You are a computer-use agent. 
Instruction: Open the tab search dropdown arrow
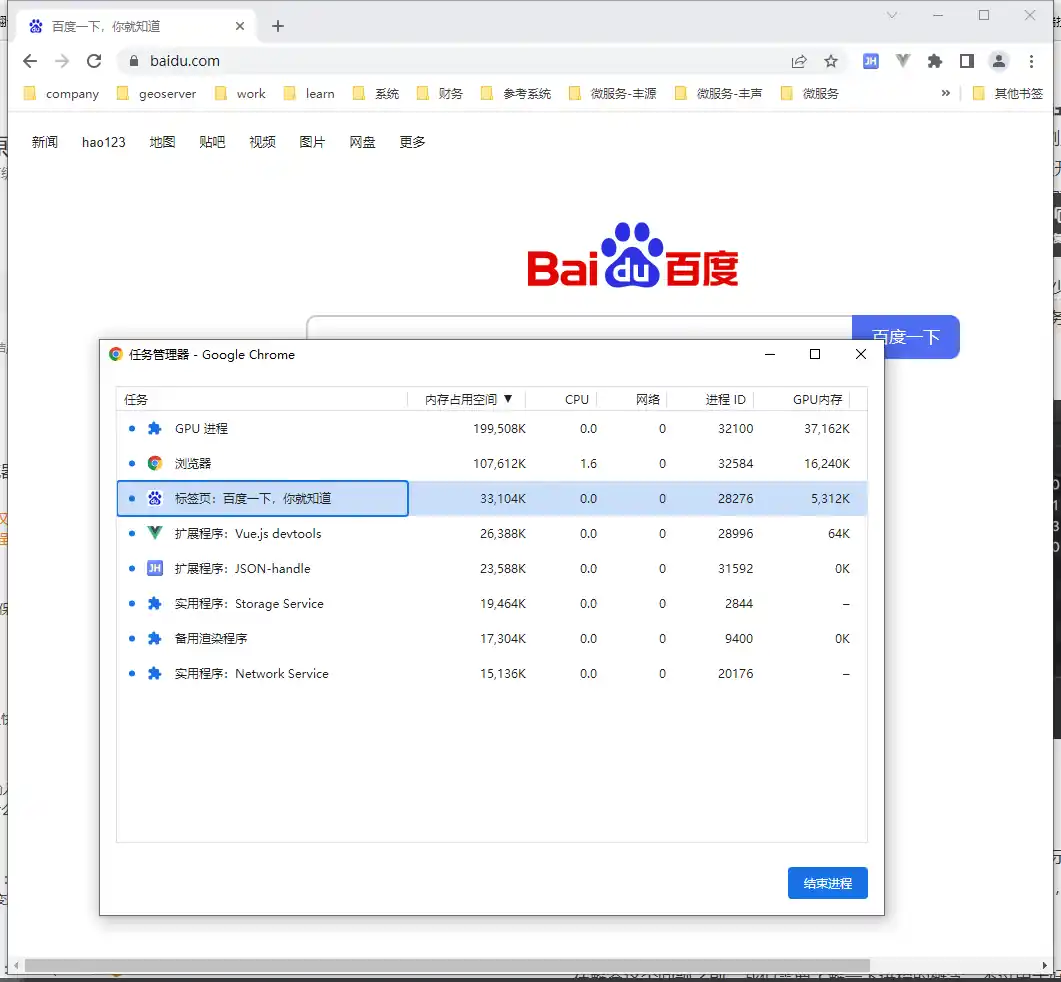pyautogui.click(x=892, y=15)
